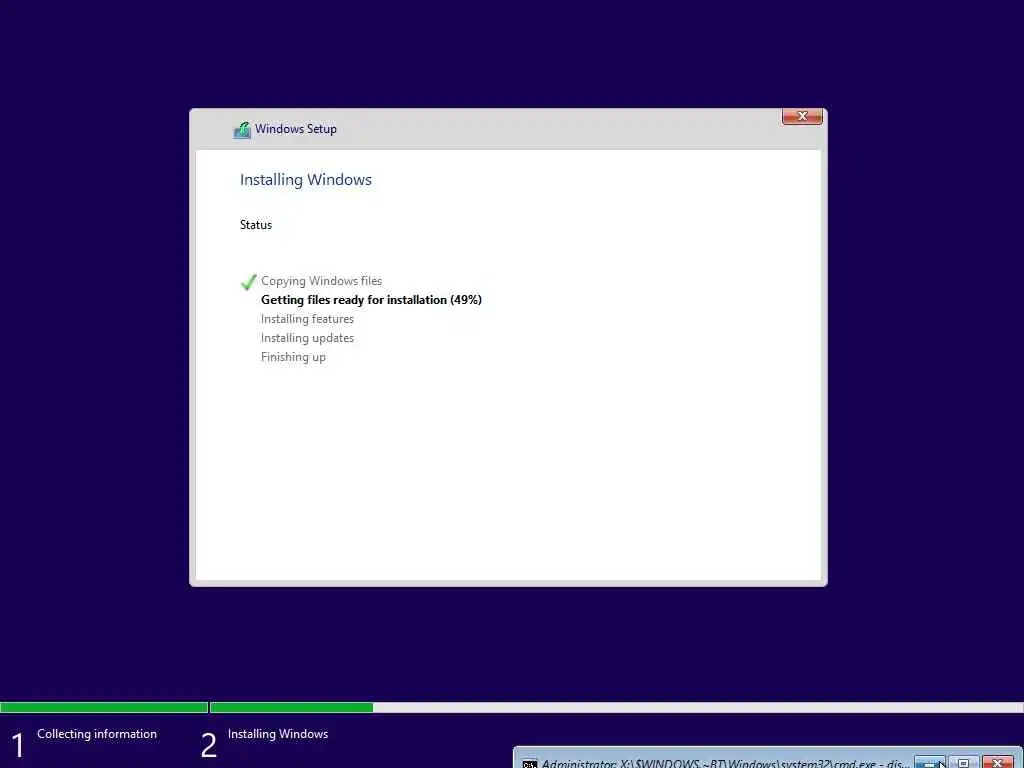Click the 'Copying Windows files' status line
The width and height of the screenshot is (1024, 768).
click(321, 281)
